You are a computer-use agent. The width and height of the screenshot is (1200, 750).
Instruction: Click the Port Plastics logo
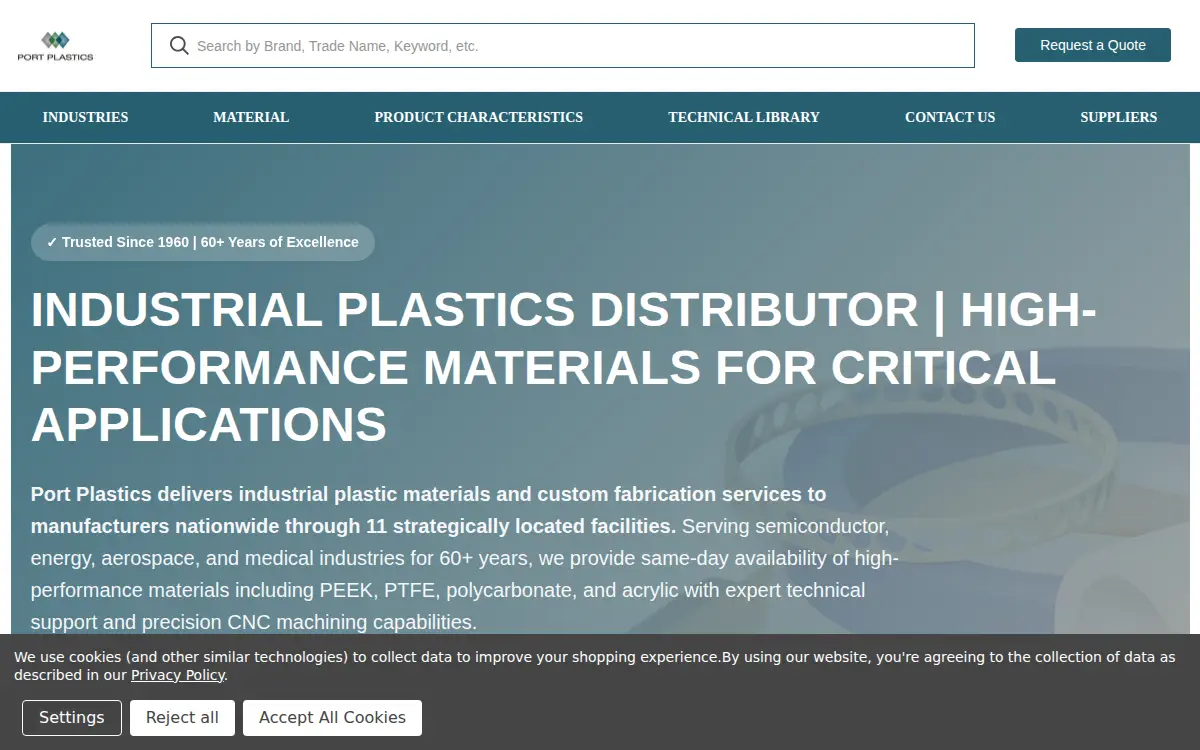[55, 46]
